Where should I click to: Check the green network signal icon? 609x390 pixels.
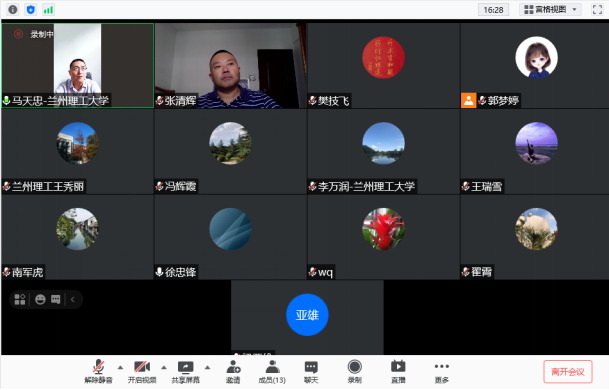tap(49, 9)
